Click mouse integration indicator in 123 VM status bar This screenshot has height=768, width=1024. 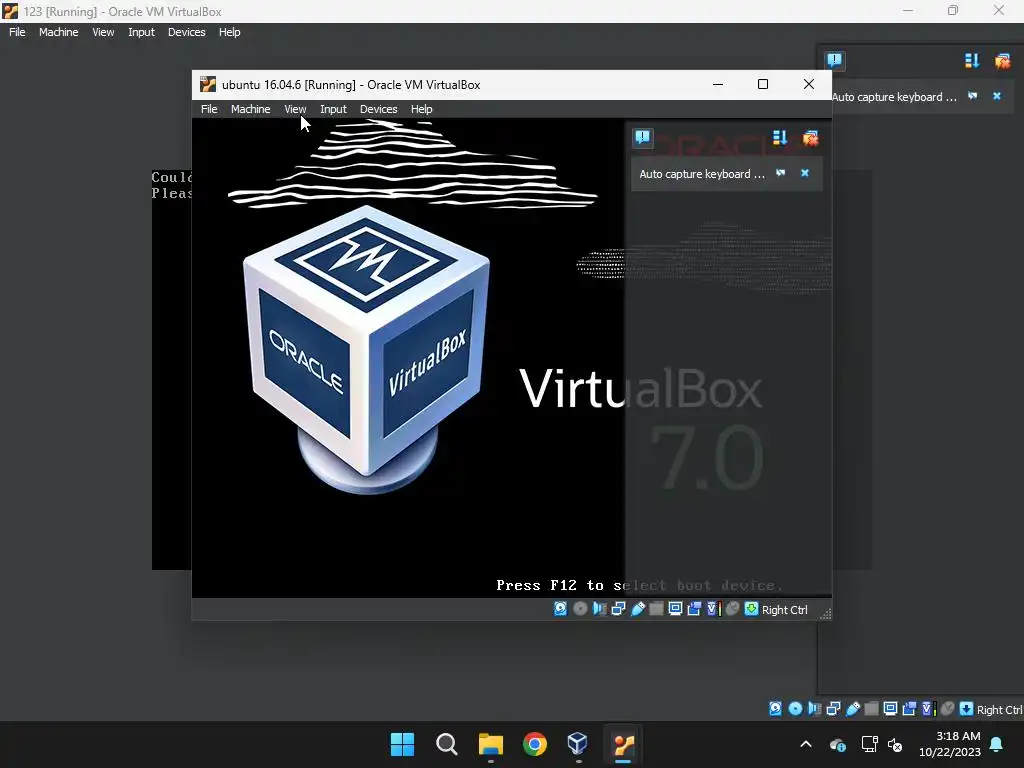[947, 709]
